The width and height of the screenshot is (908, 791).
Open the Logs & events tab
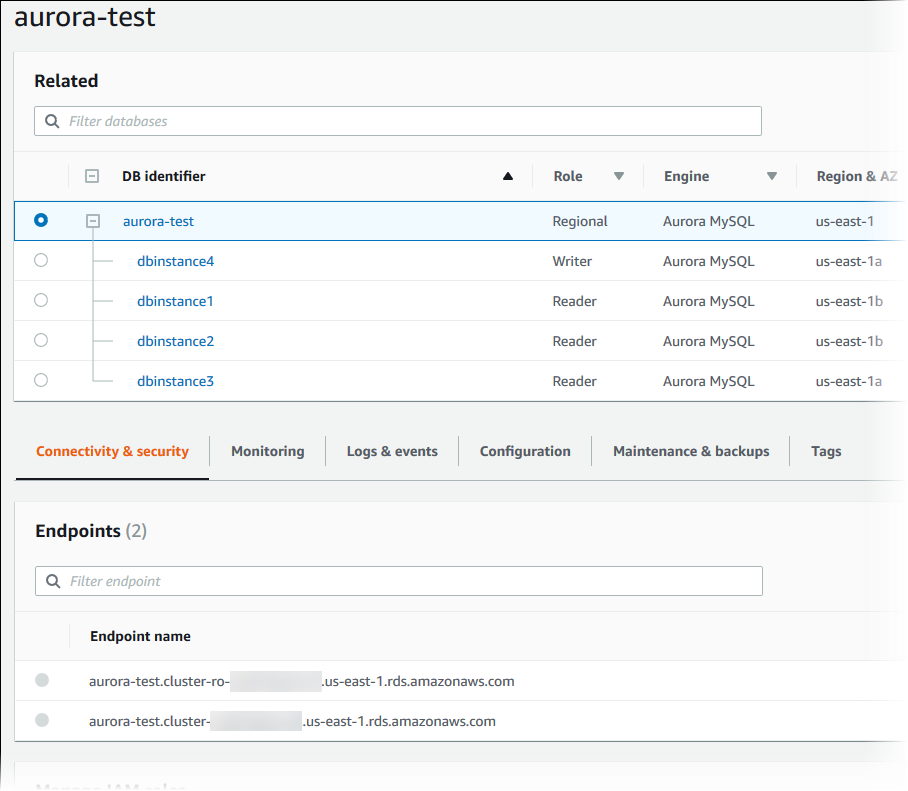pos(392,451)
